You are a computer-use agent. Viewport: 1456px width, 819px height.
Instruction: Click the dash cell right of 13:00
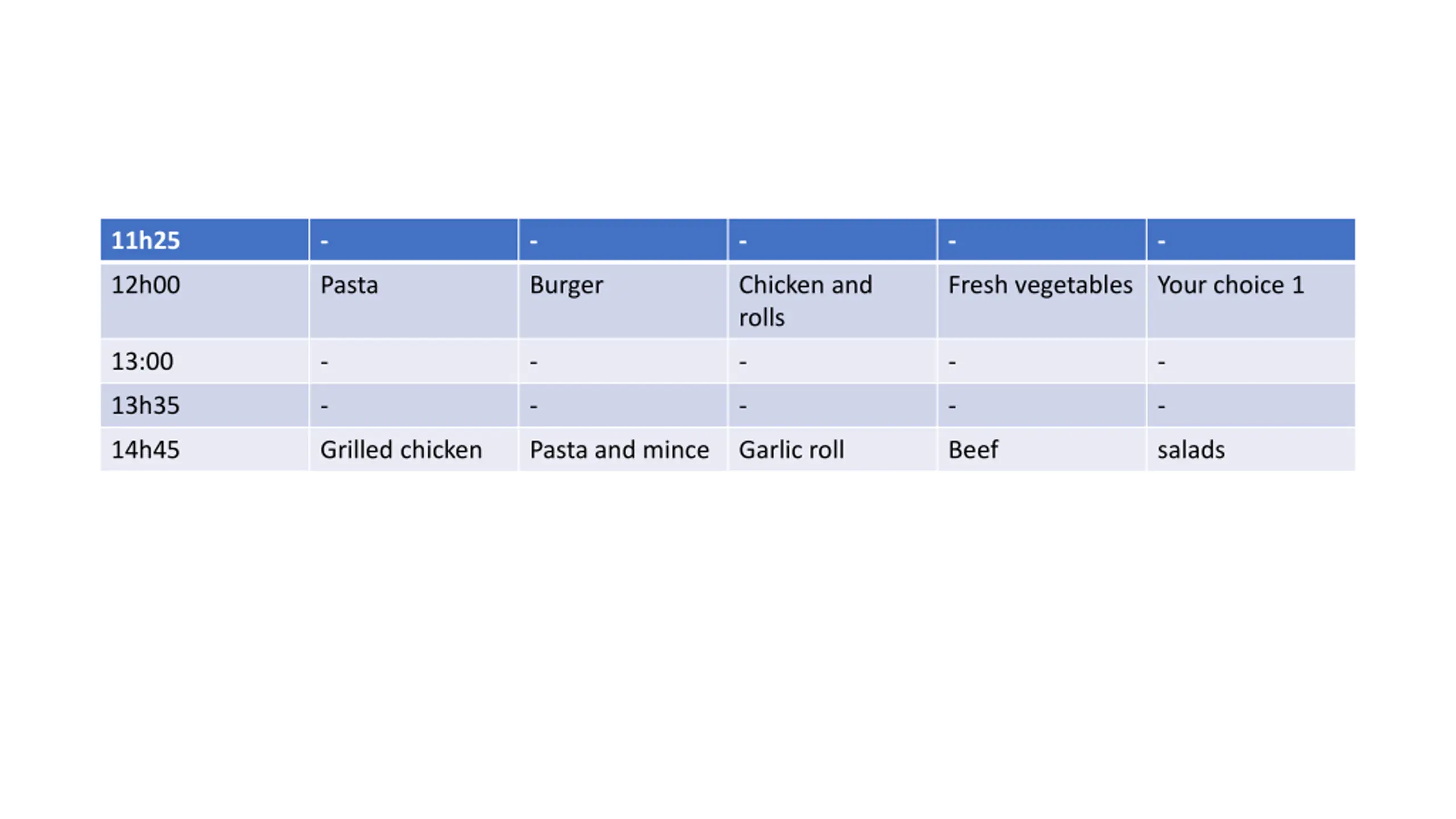click(x=413, y=361)
